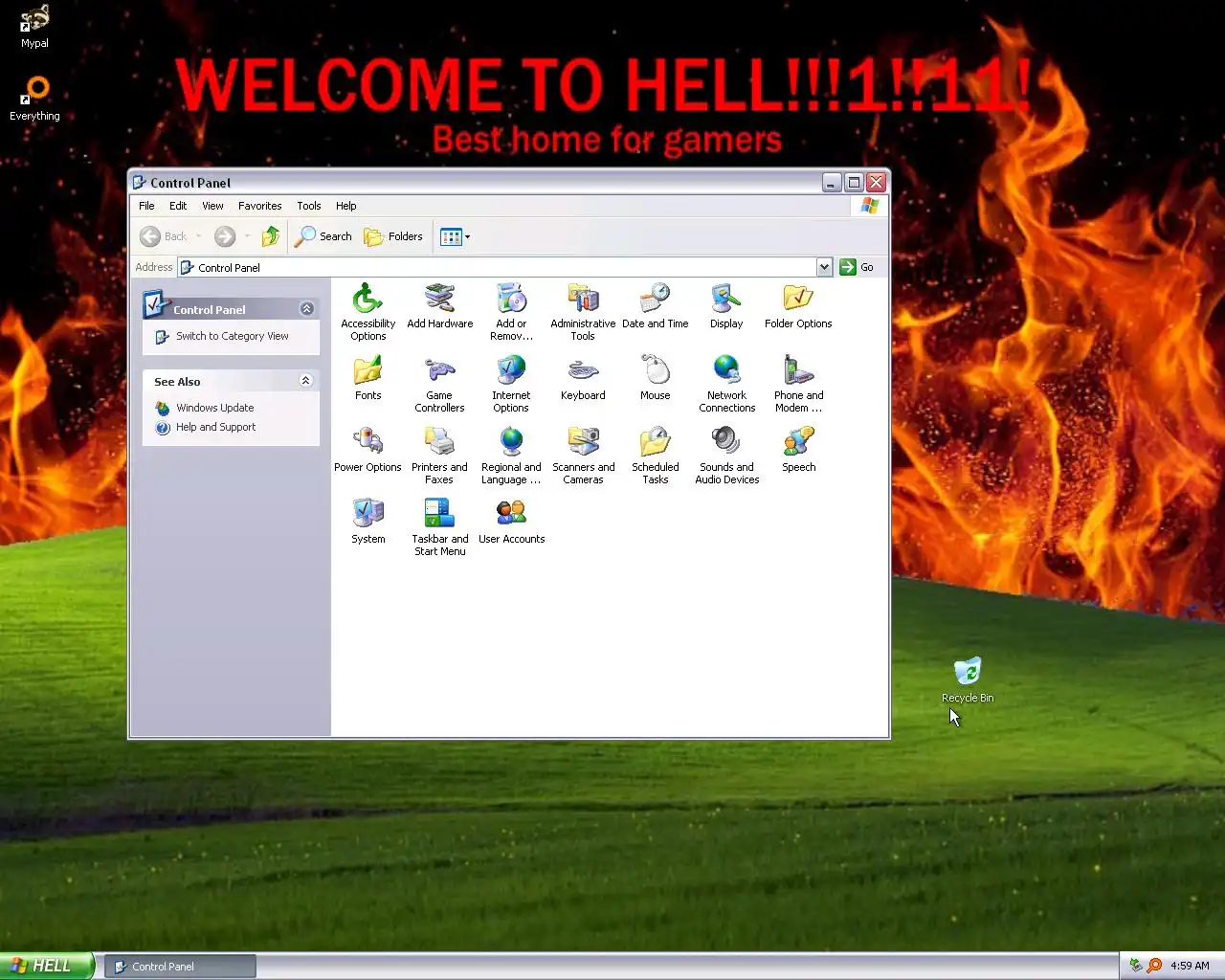Screen dimensions: 1225x980
Task: Open Phone and Modem options
Action: [x=798, y=383]
